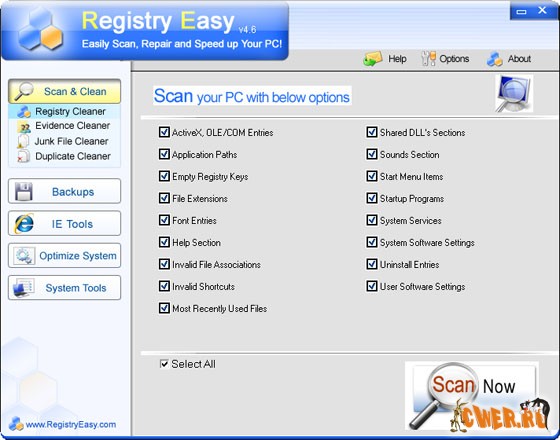Uncheck Startup Programs option
This screenshot has width=560, height=440.
(372, 198)
